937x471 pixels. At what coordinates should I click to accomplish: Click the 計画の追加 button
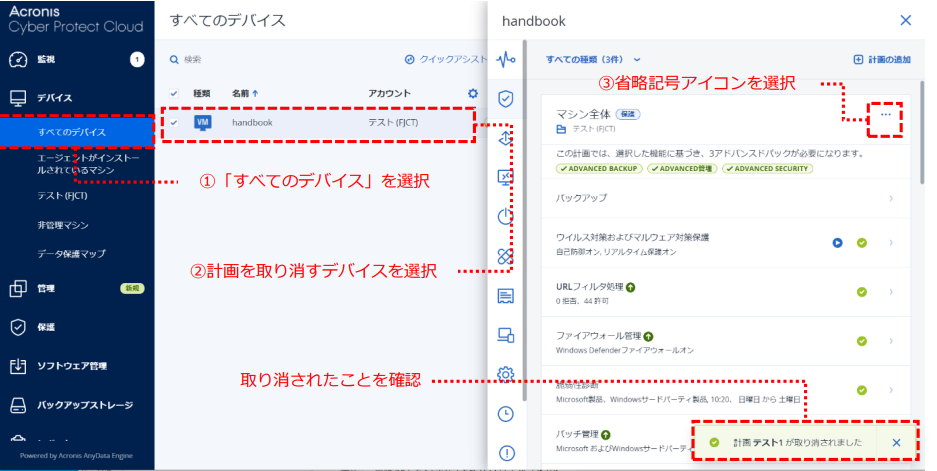881,59
